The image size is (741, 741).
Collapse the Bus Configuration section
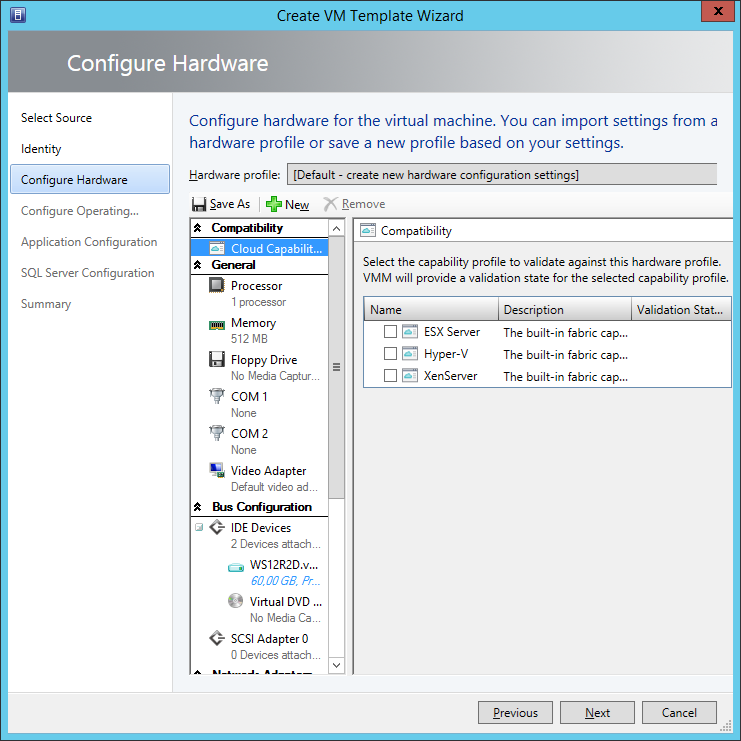pos(197,508)
